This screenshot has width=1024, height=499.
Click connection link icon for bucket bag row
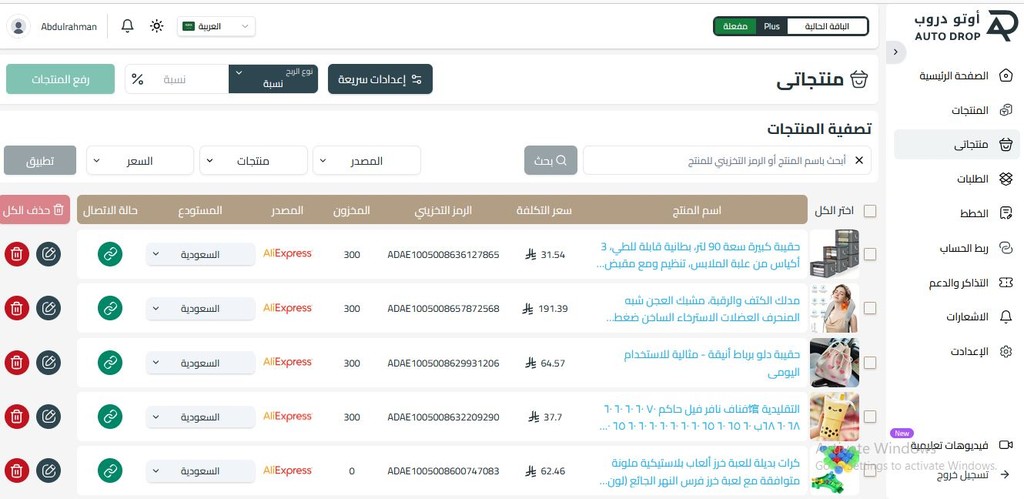tap(110, 362)
